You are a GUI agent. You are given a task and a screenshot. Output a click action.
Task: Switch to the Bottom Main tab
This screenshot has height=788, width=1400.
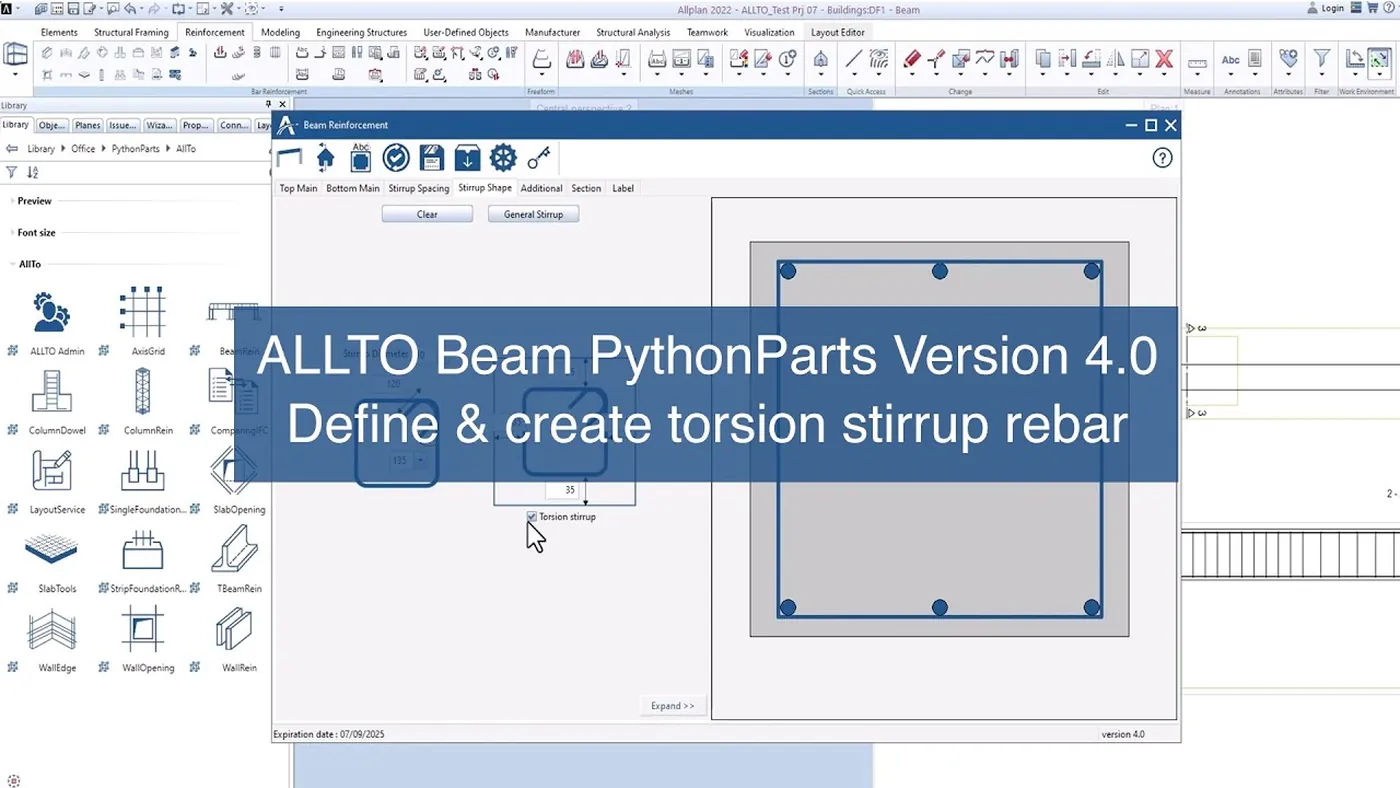(x=353, y=188)
